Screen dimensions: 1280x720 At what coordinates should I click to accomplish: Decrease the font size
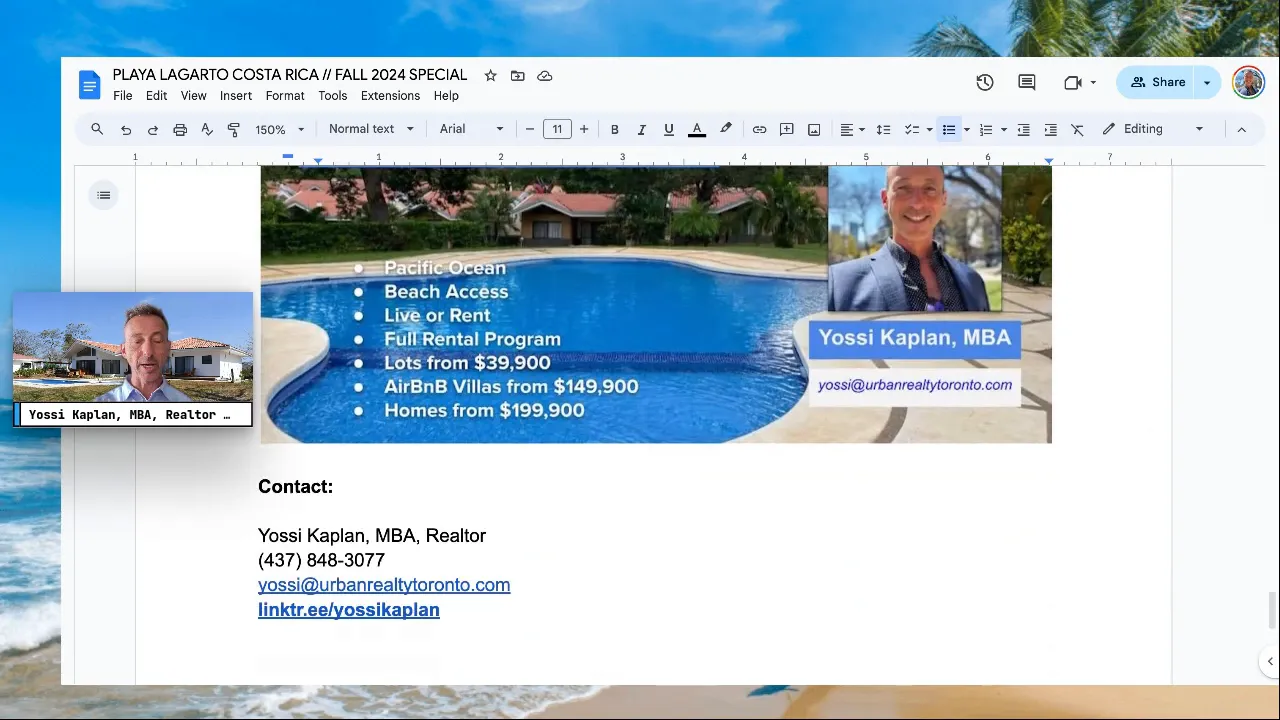pyautogui.click(x=530, y=129)
